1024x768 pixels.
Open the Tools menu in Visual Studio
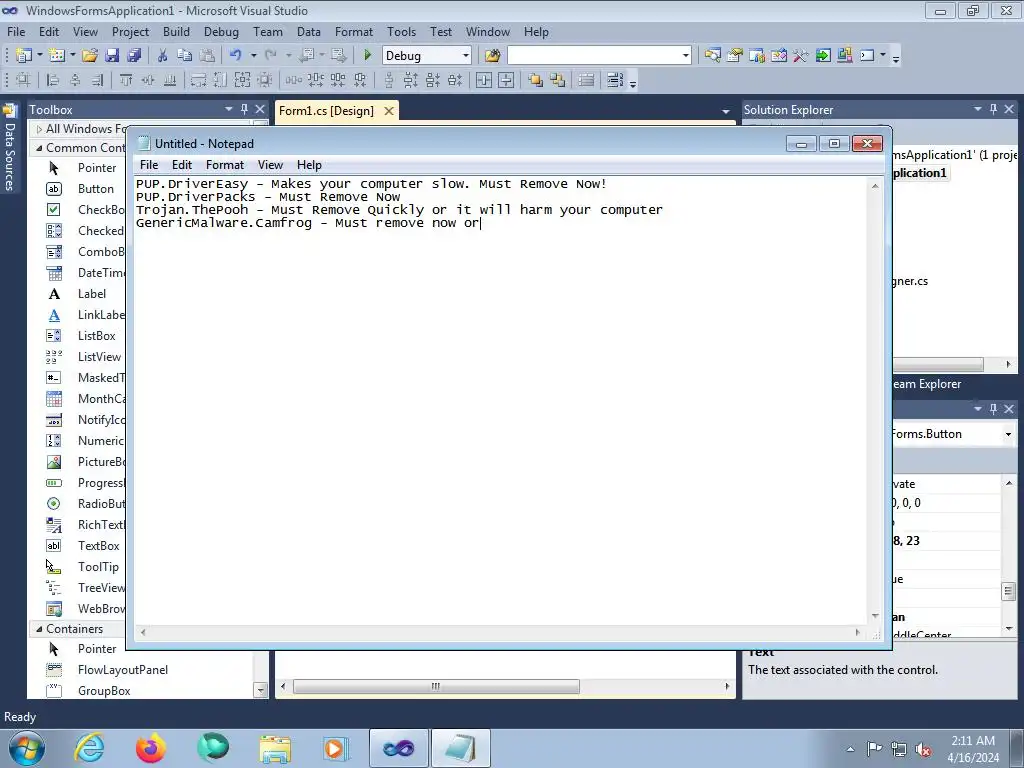click(401, 31)
